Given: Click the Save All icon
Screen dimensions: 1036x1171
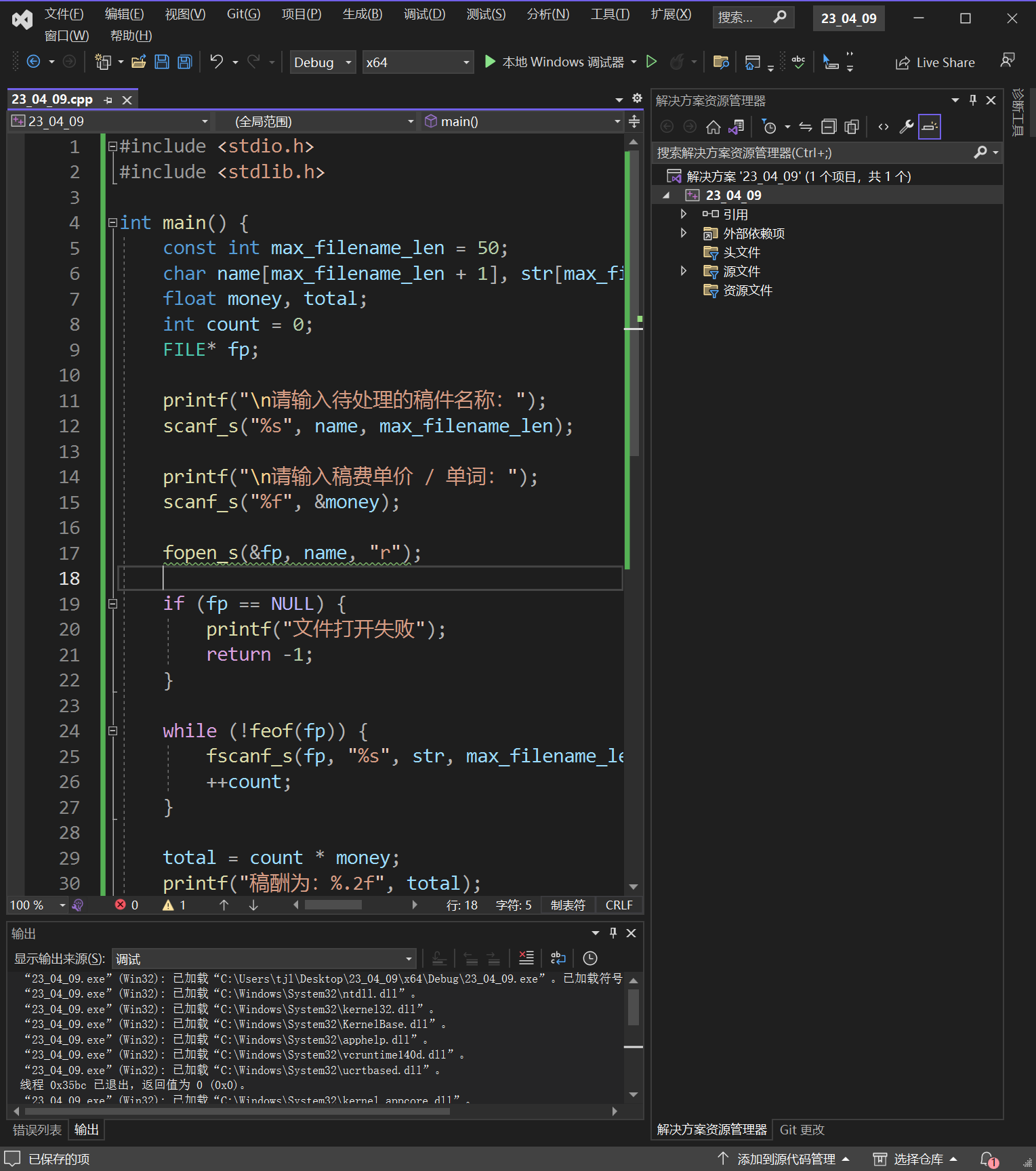Looking at the screenshot, I should pyautogui.click(x=184, y=62).
